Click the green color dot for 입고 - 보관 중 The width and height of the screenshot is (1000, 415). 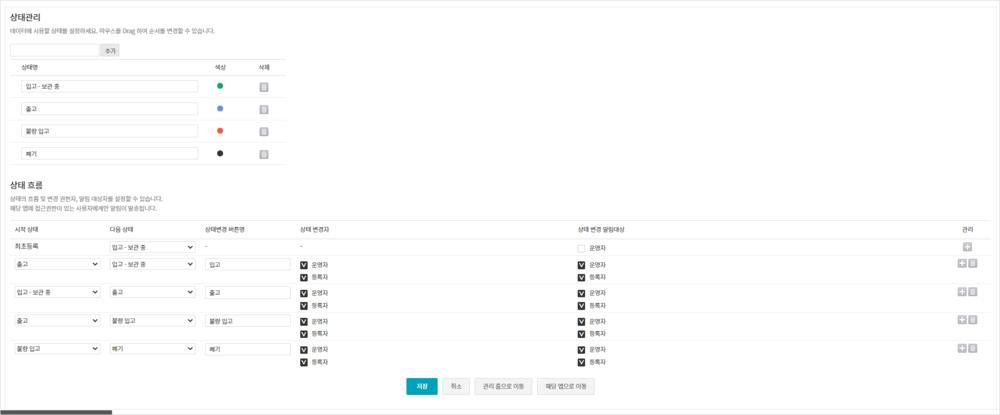[220, 86]
